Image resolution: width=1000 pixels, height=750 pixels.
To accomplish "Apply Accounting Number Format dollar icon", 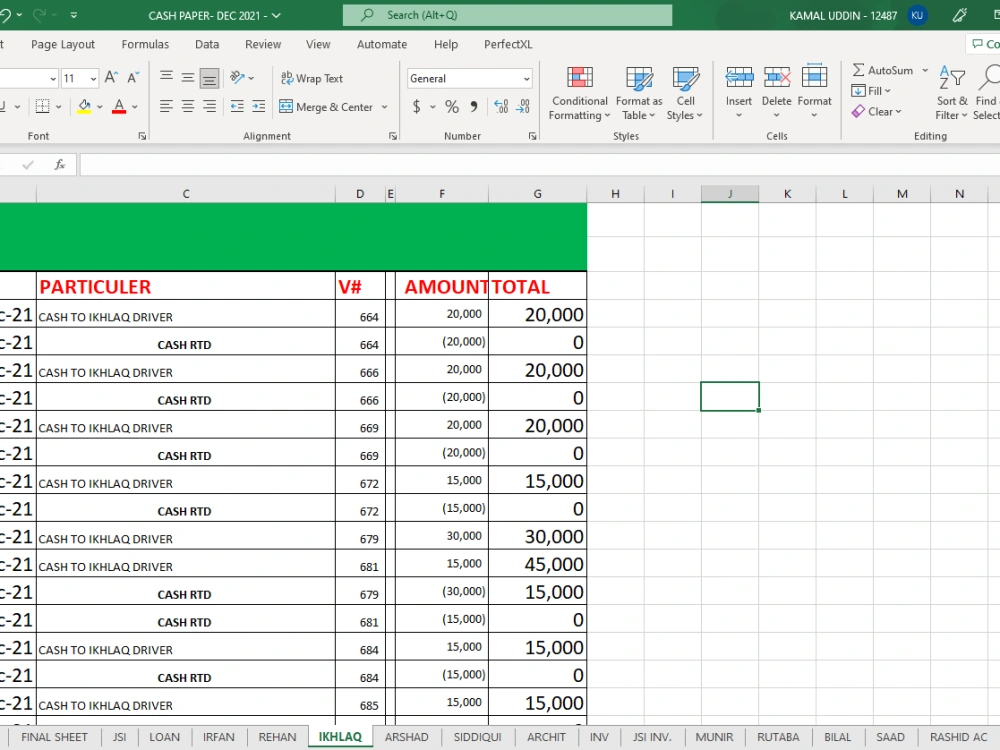I will click(x=416, y=107).
